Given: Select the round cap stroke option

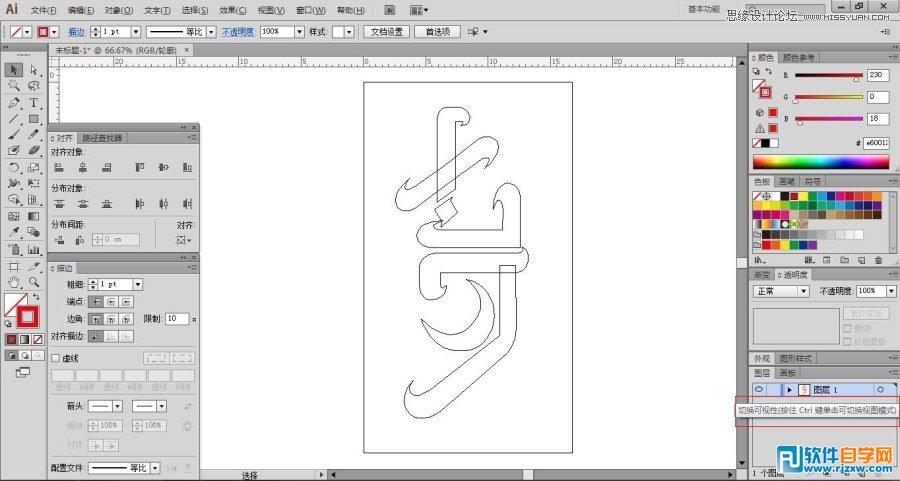Looking at the screenshot, I should 111,301.
